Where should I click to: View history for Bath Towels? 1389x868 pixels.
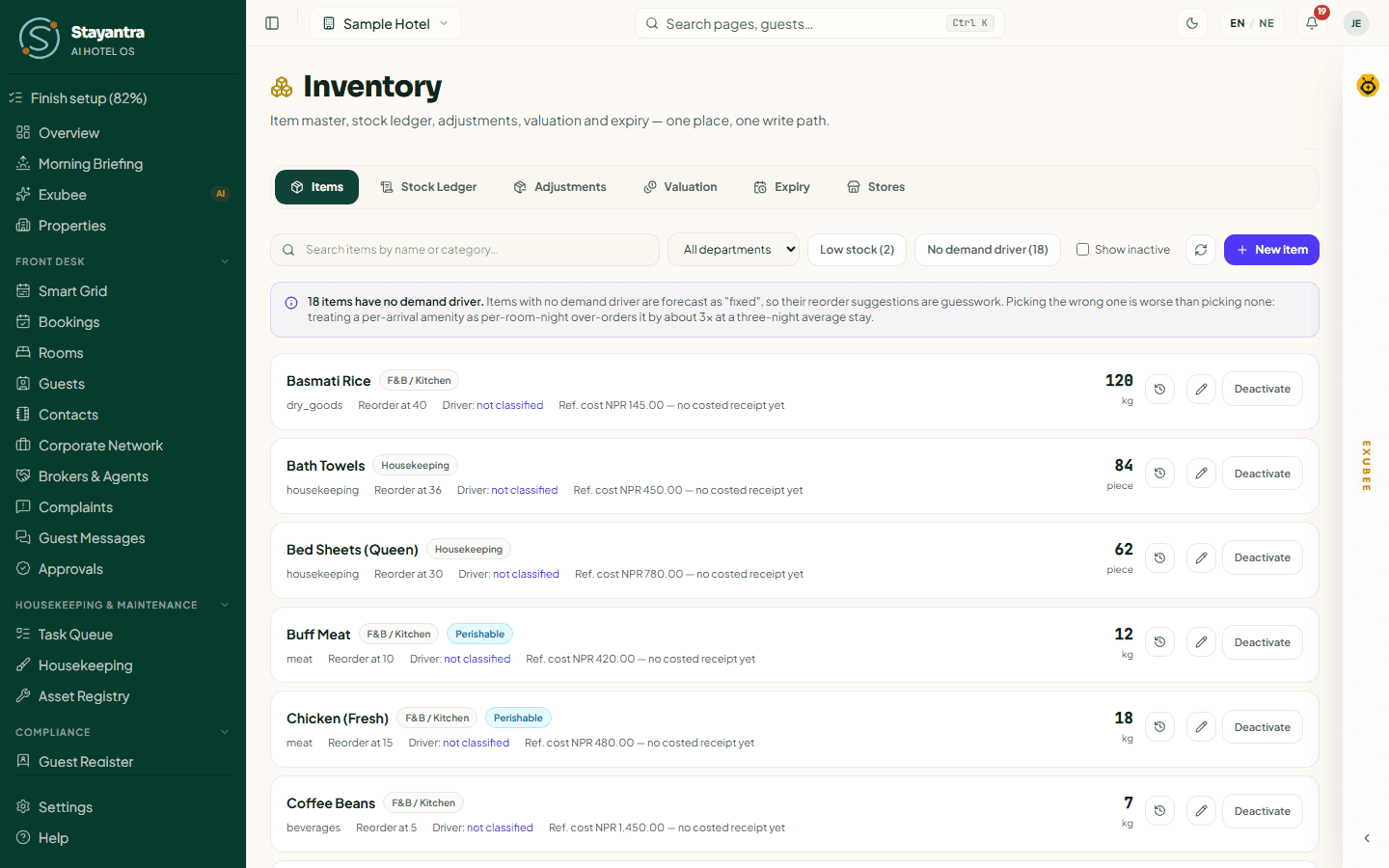[x=1160, y=474]
